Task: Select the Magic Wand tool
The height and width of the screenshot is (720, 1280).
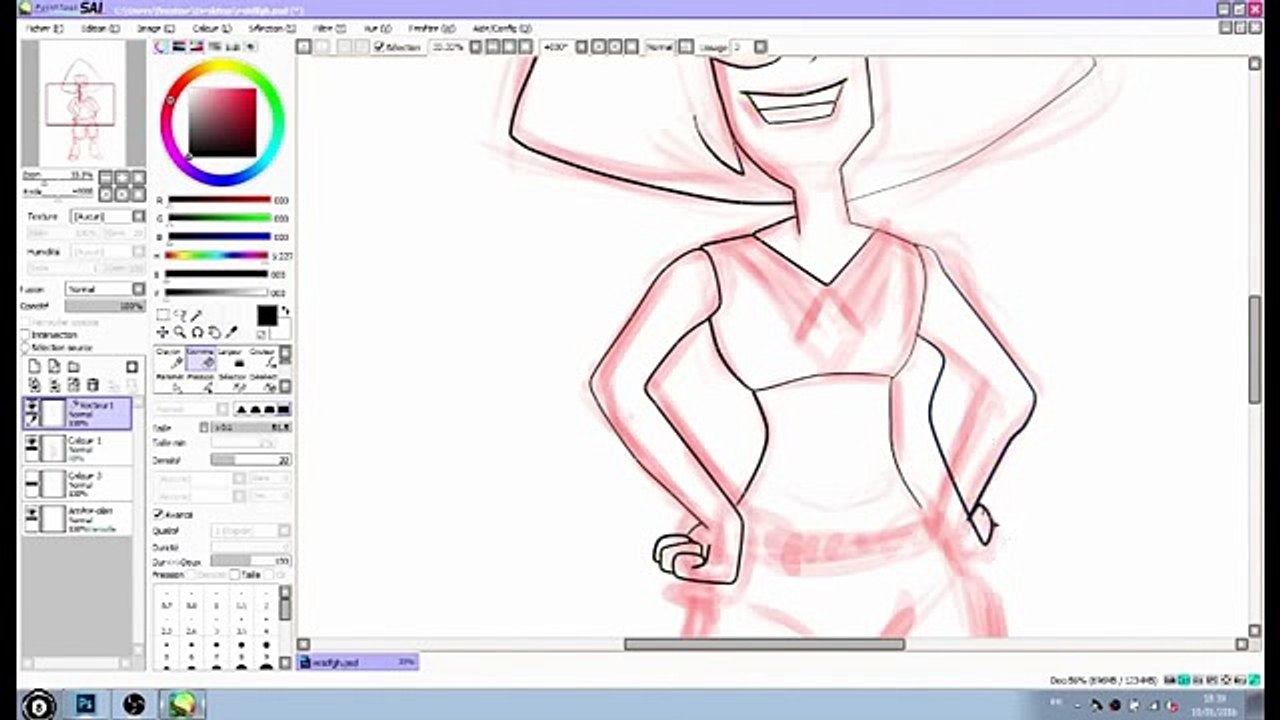Action: [197, 316]
